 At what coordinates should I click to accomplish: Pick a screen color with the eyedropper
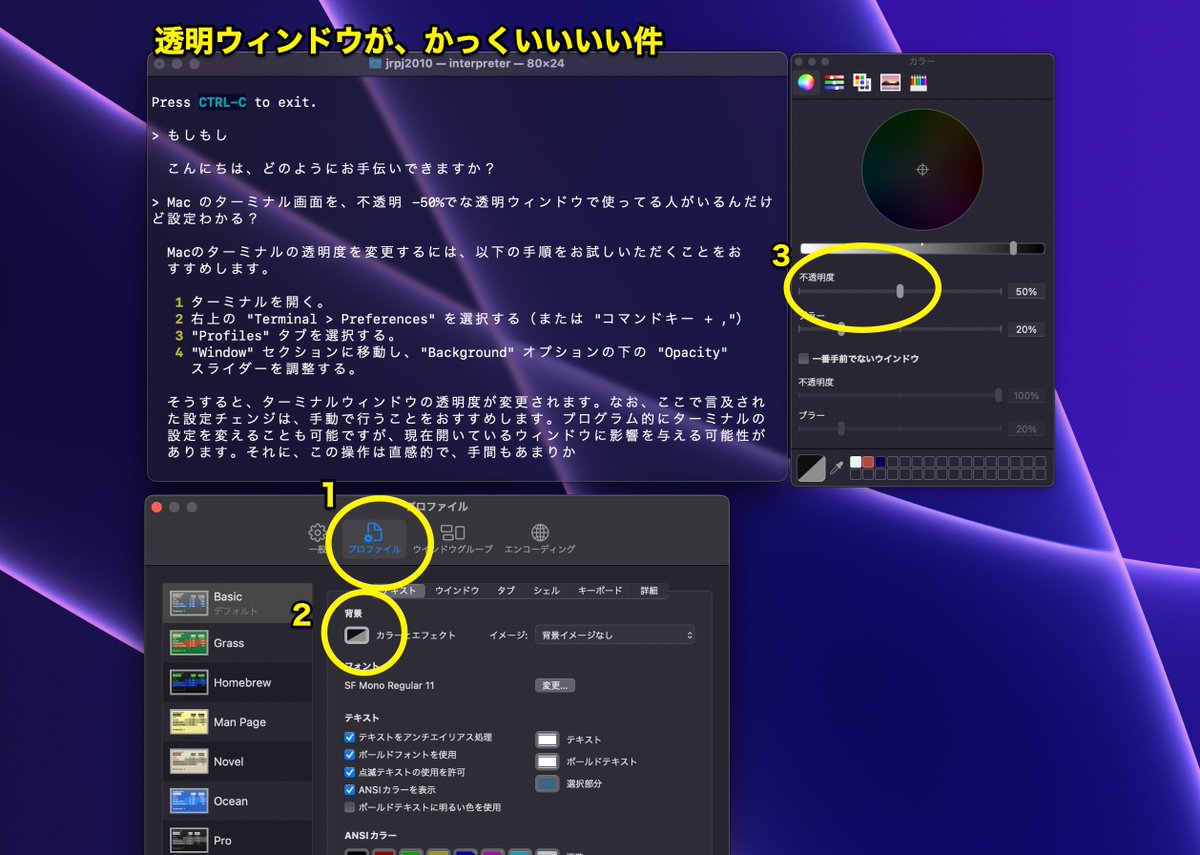pyautogui.click(x=837, y=468)
